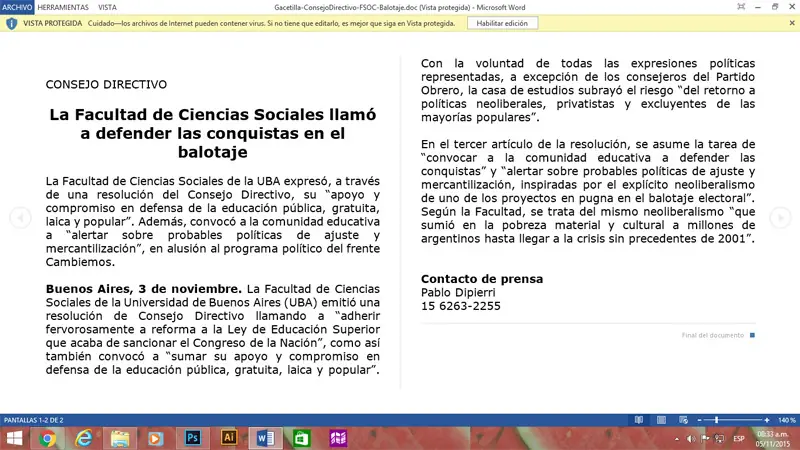
Task: Open the Action Center flag icon
Action: [705, 439]
